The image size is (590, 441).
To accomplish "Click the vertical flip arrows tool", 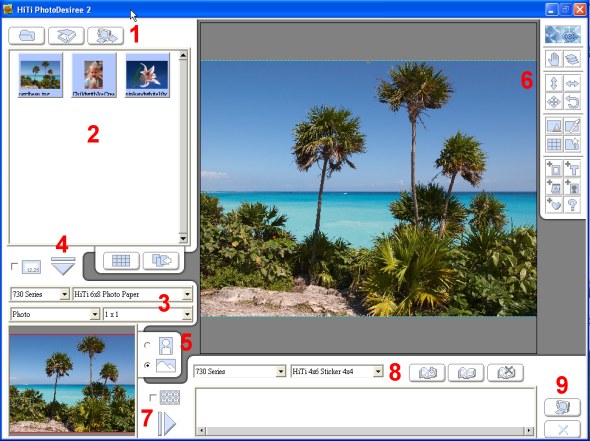I will [x=554, y=84].
